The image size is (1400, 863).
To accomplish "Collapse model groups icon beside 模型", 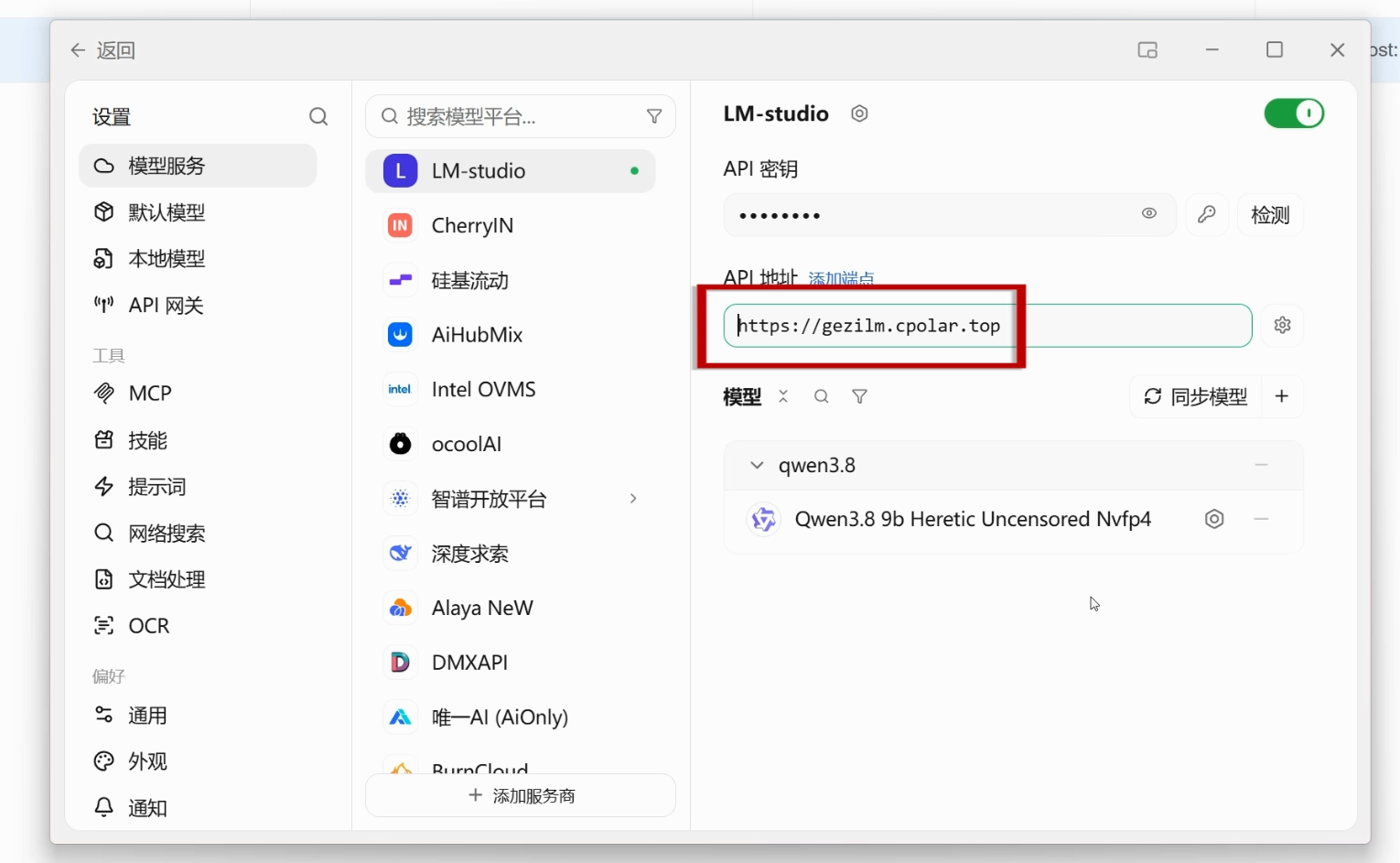I will [783, 396].
